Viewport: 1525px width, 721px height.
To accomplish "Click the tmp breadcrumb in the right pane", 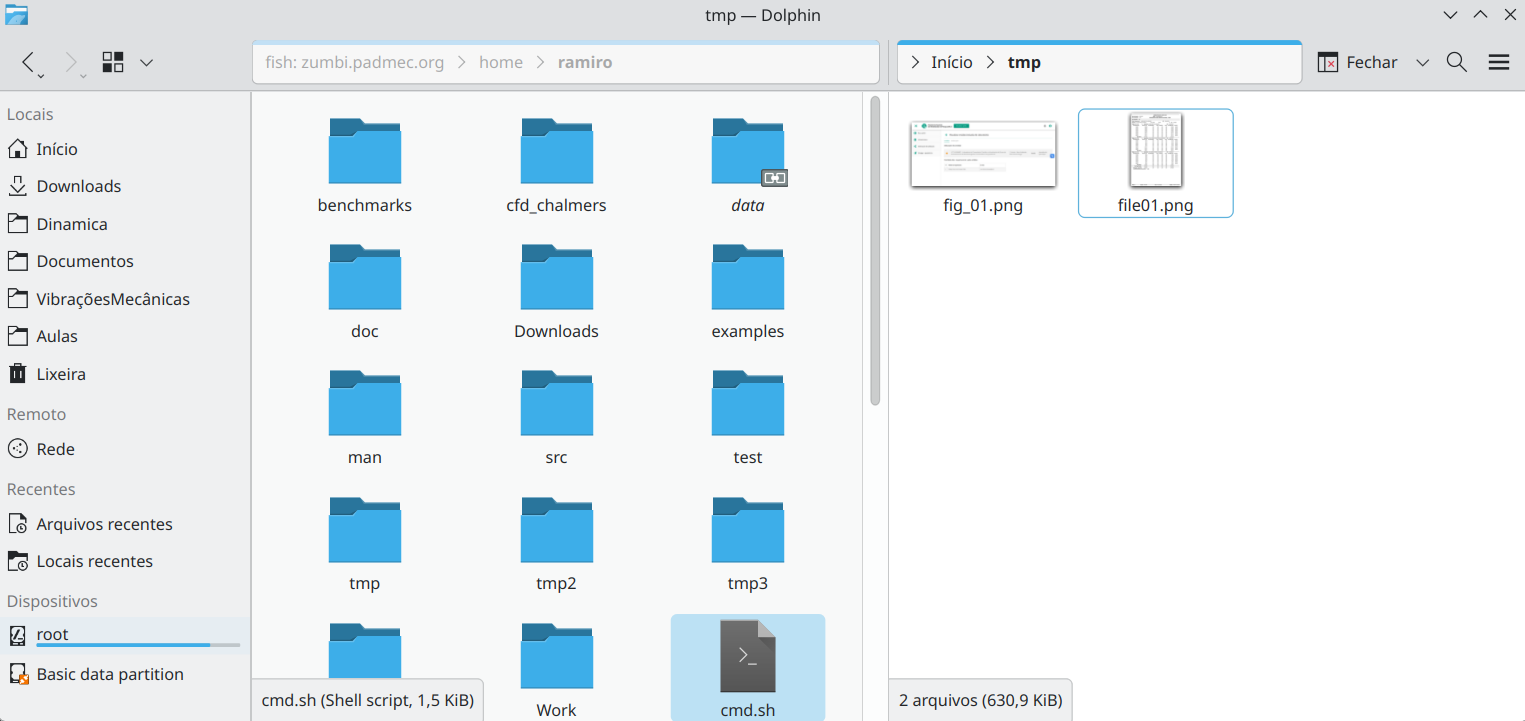I will click(1024, 62).
